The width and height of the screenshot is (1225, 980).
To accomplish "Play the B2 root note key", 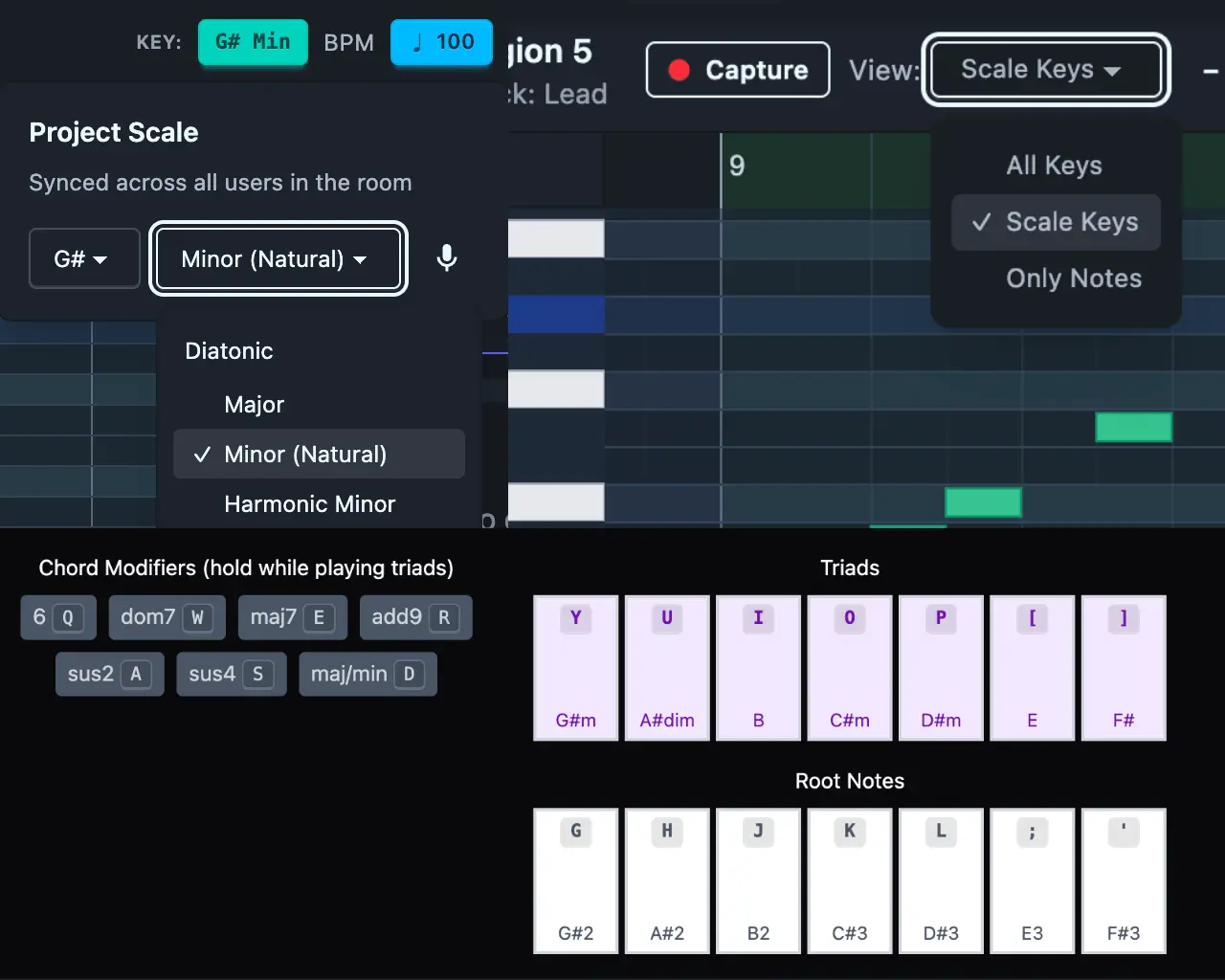I will [x=758, y=881].
